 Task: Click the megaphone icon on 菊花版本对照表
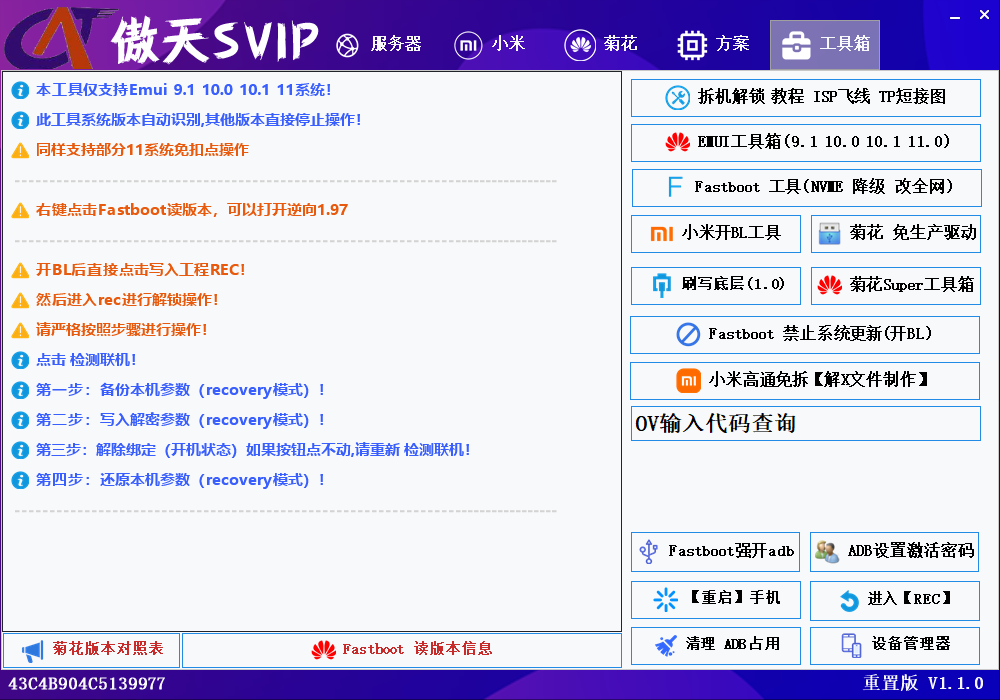coord(32,651)
